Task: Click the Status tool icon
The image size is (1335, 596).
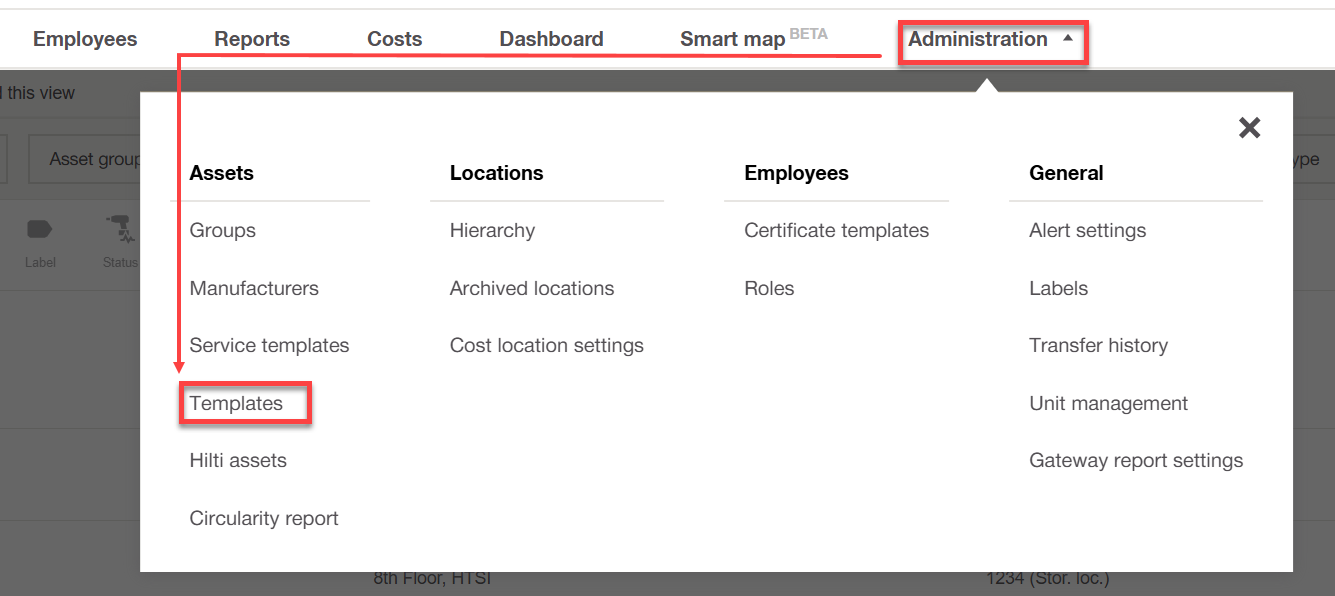Action: click(120, 230)
